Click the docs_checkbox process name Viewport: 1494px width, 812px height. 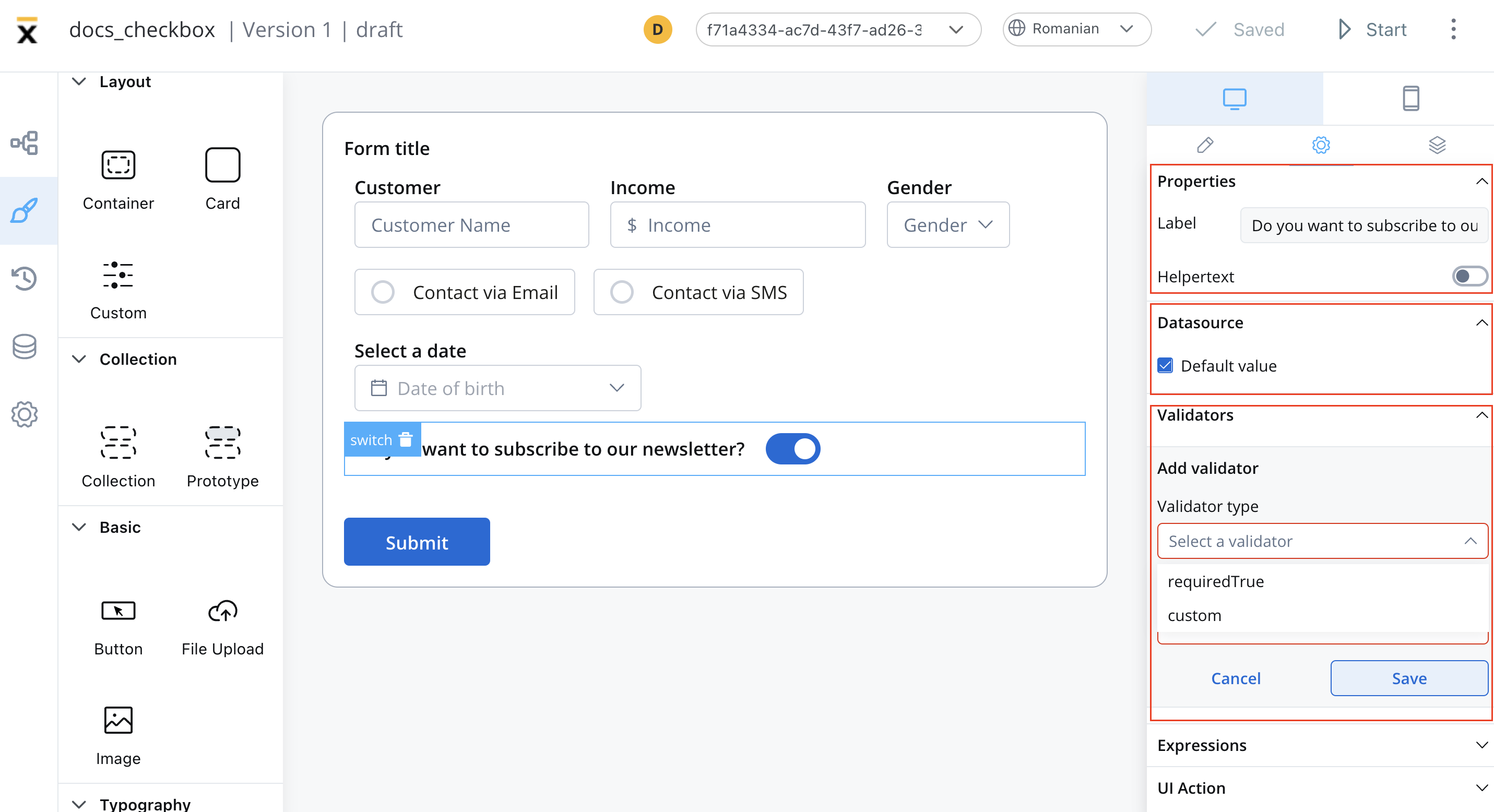[141, 30]
